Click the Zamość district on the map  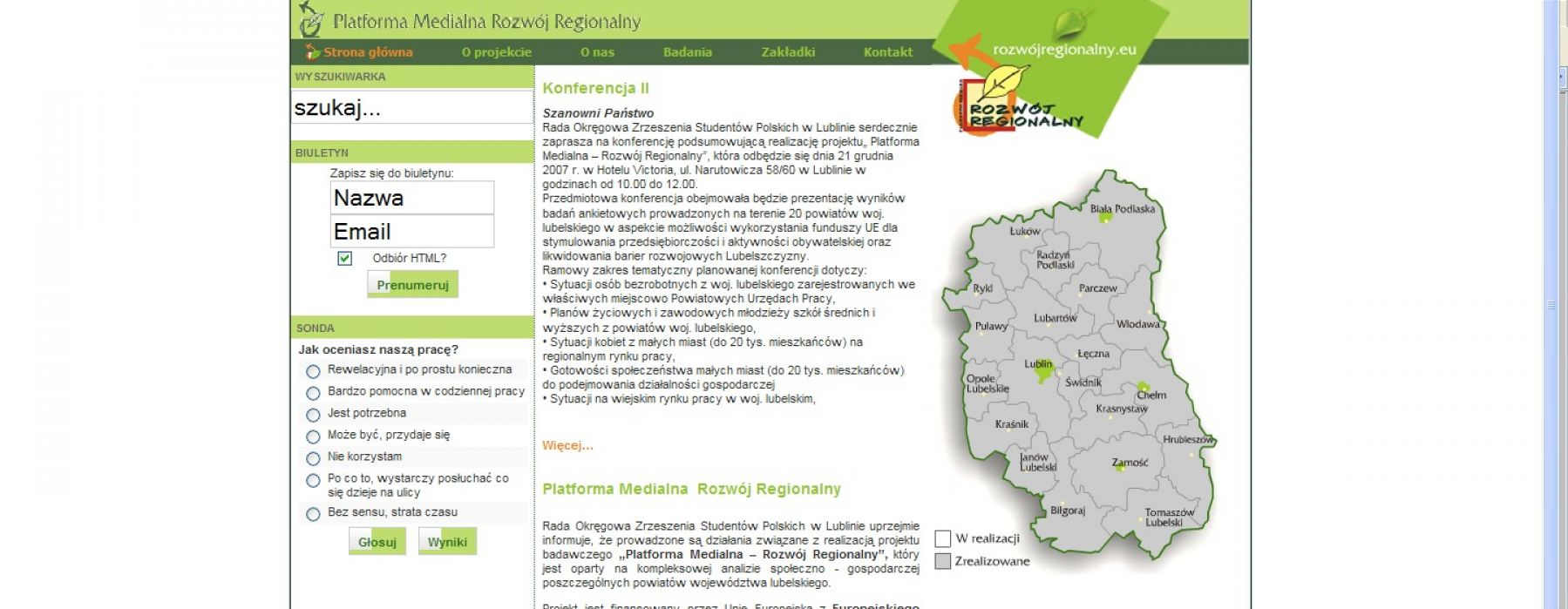(1130, 463)
